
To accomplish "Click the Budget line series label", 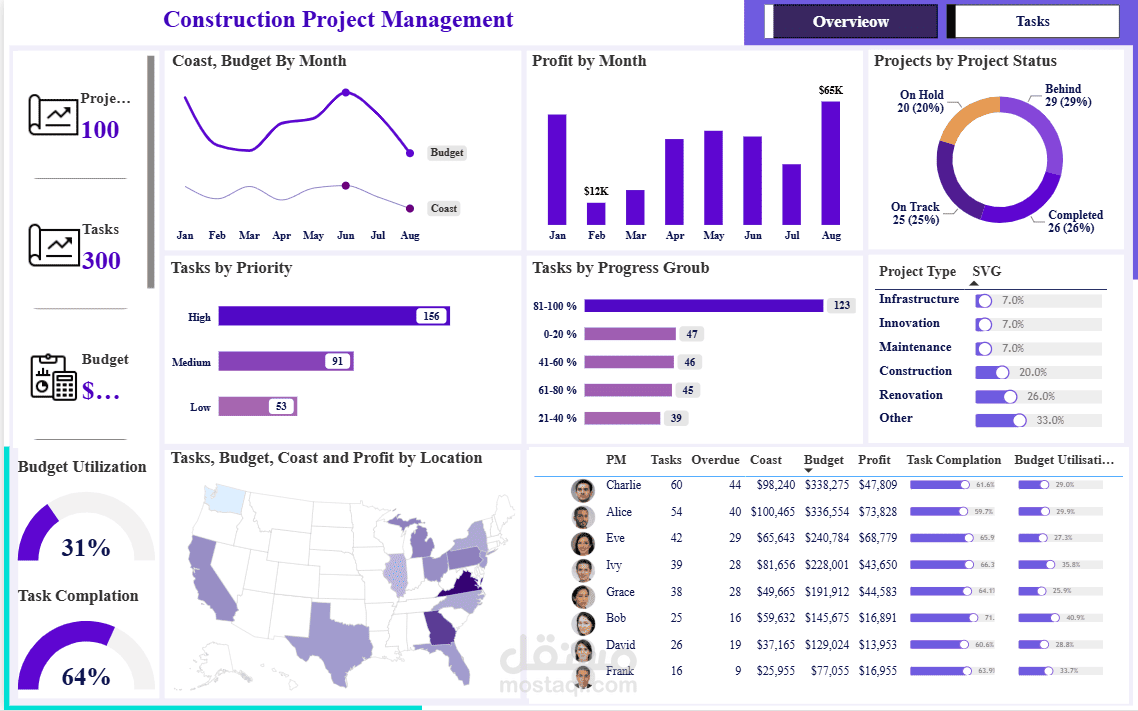I will tap(446, 152).
